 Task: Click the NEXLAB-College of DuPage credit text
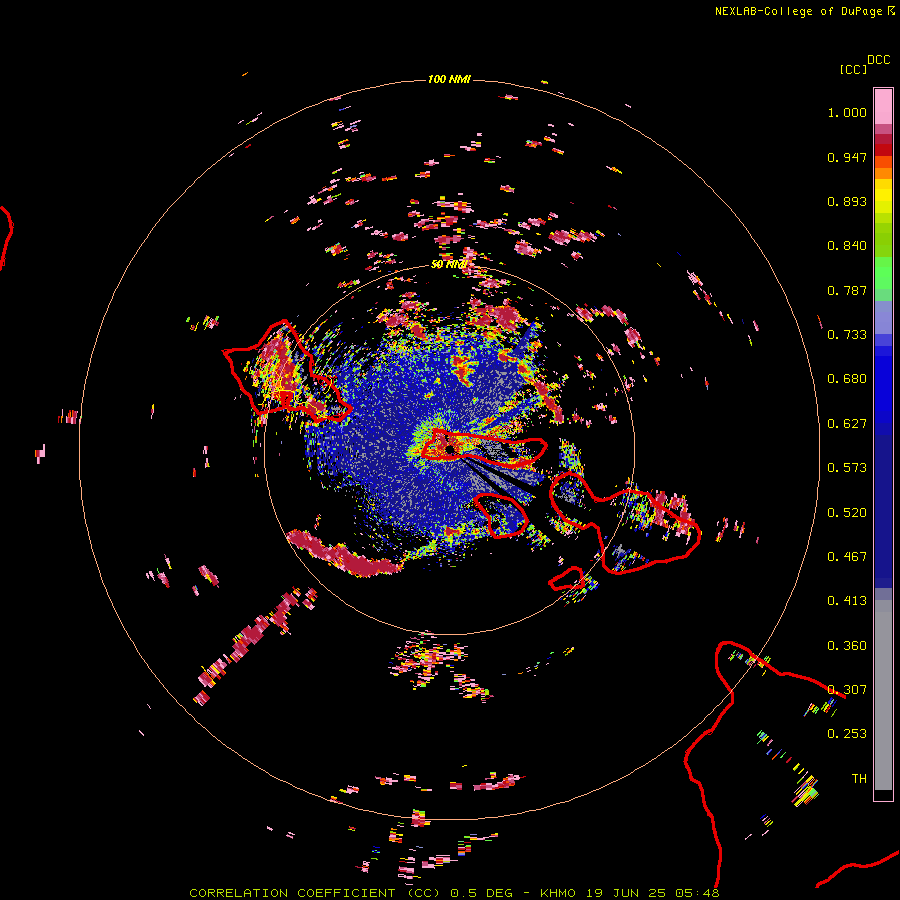pos(798,11)
